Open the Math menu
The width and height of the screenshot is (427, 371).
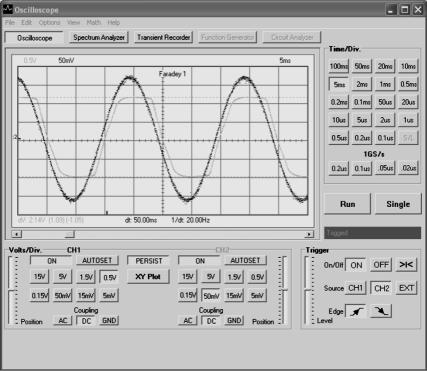click(x=93, y=23)
